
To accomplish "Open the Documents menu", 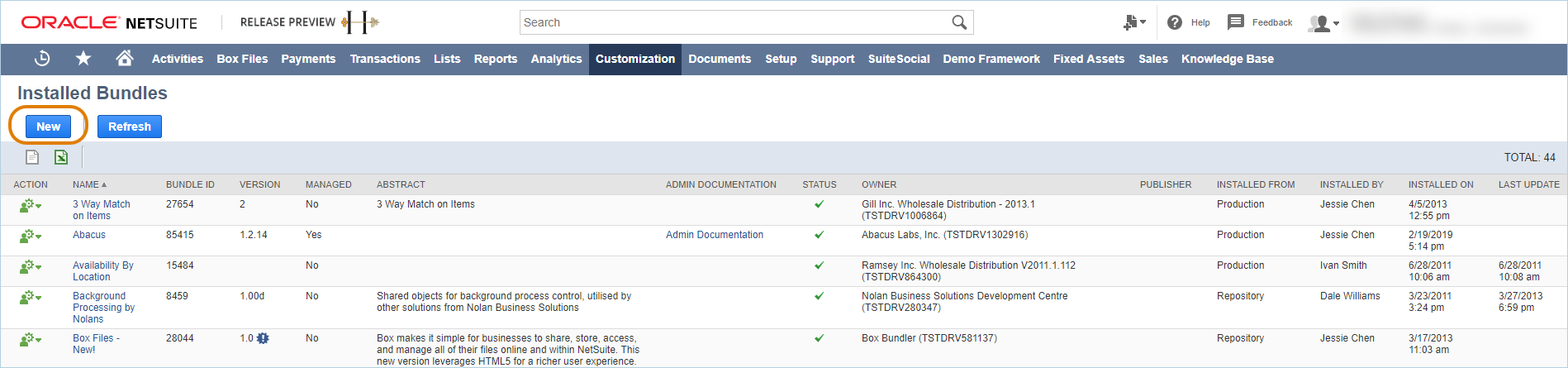I will point(720,59).
